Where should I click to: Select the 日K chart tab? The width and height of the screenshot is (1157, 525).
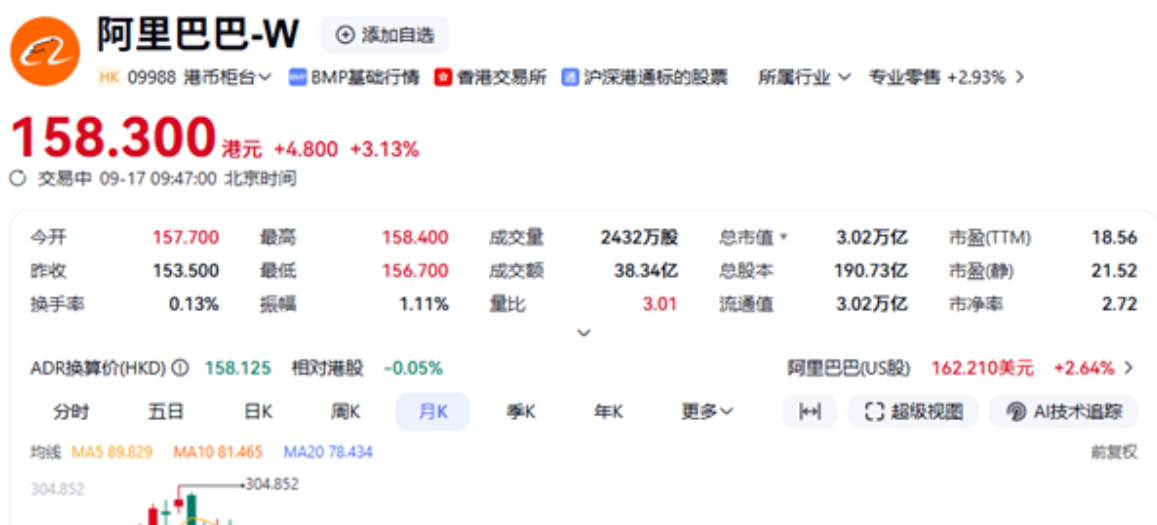(258, 411)
